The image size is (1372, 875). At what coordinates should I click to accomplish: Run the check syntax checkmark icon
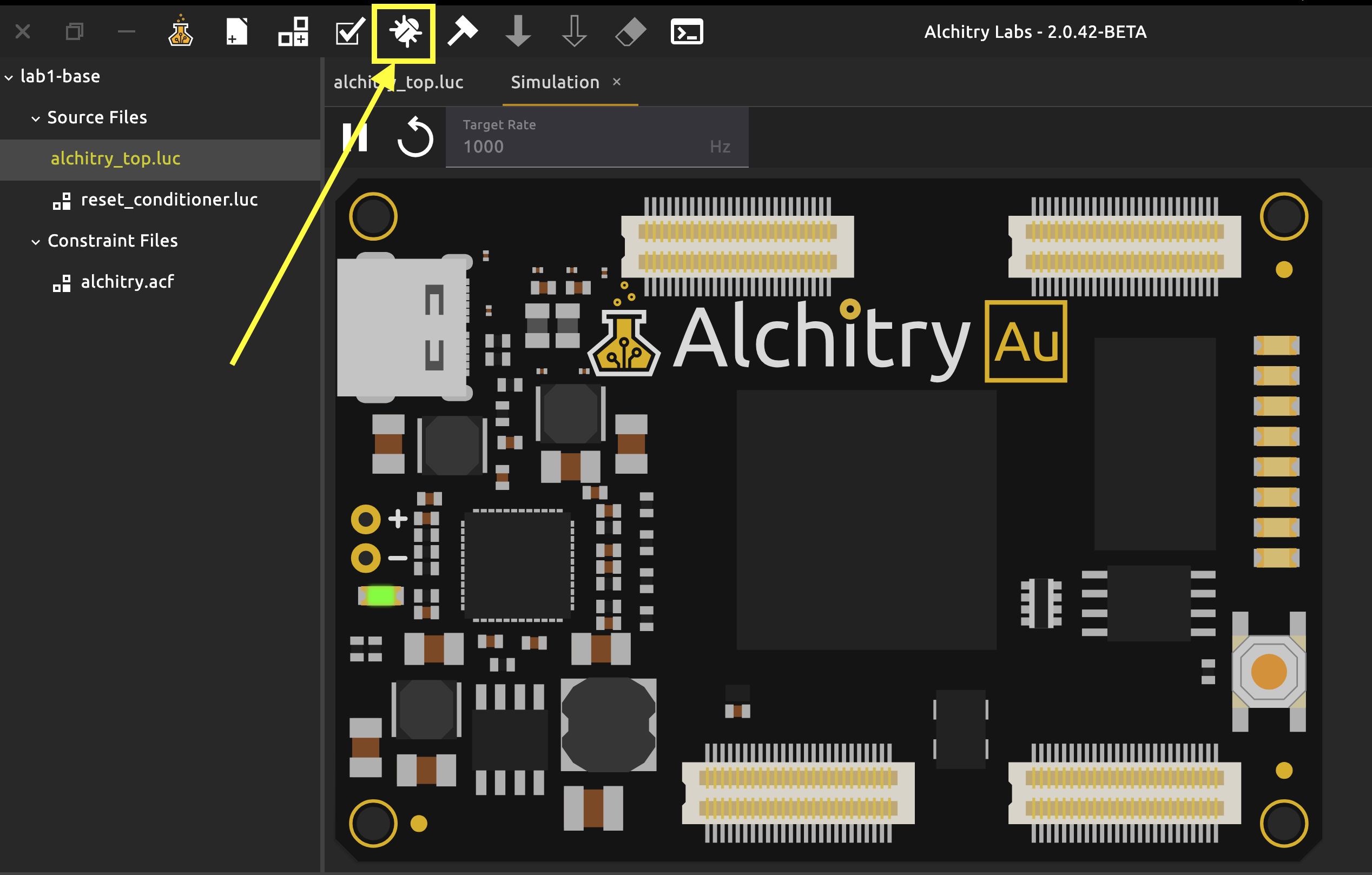349,31
